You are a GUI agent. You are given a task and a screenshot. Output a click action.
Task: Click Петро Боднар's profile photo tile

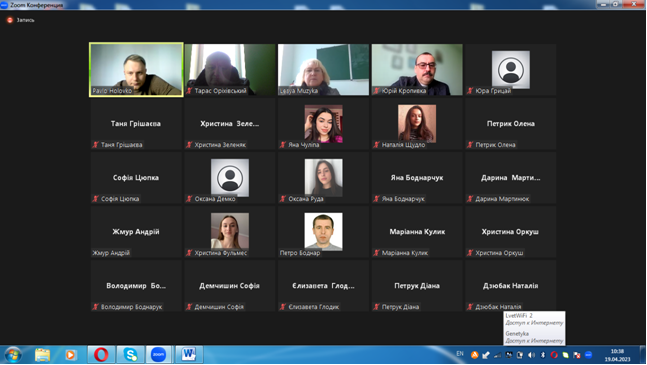[323, 232]
